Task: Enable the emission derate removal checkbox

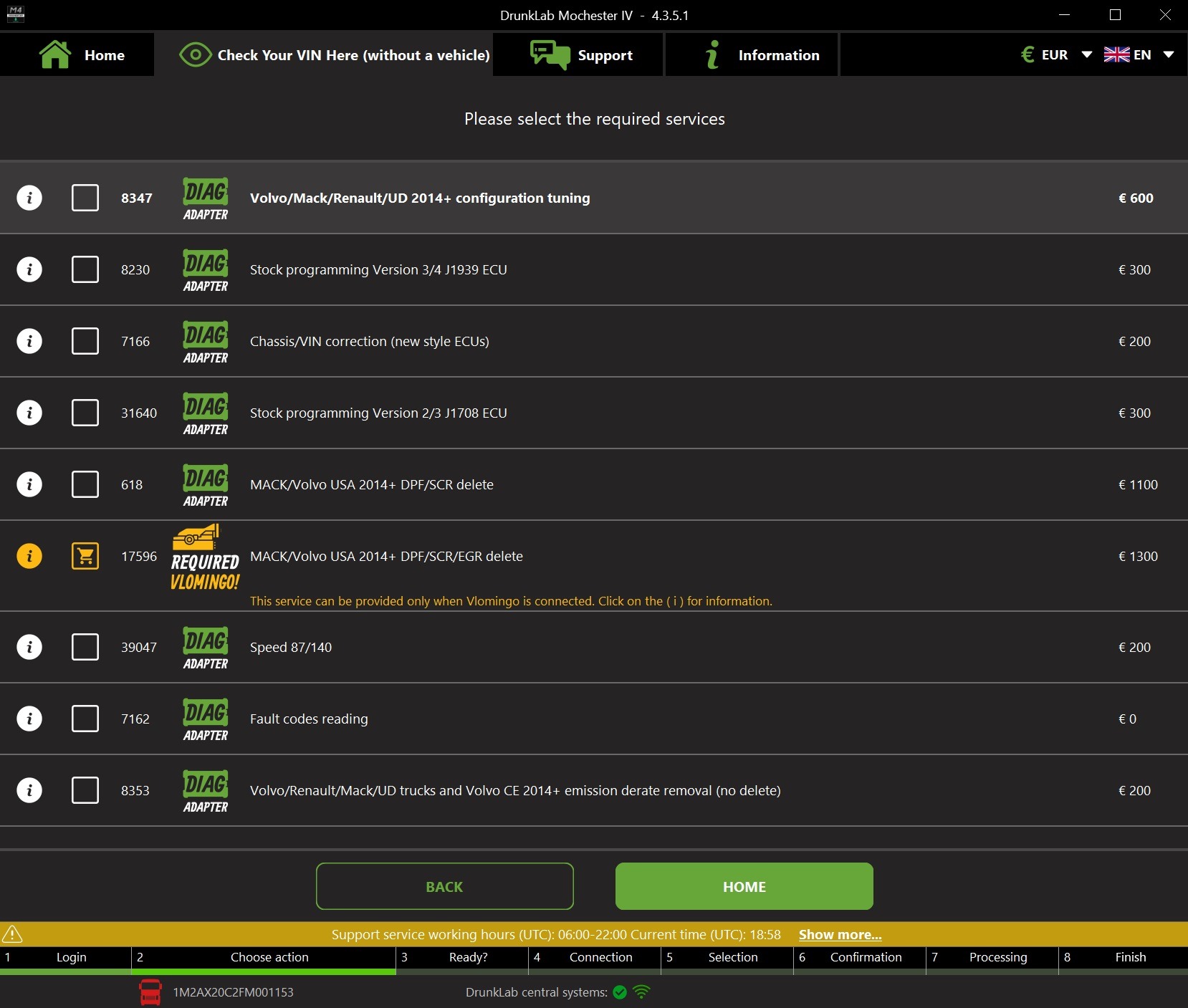Action: (85, 790)
